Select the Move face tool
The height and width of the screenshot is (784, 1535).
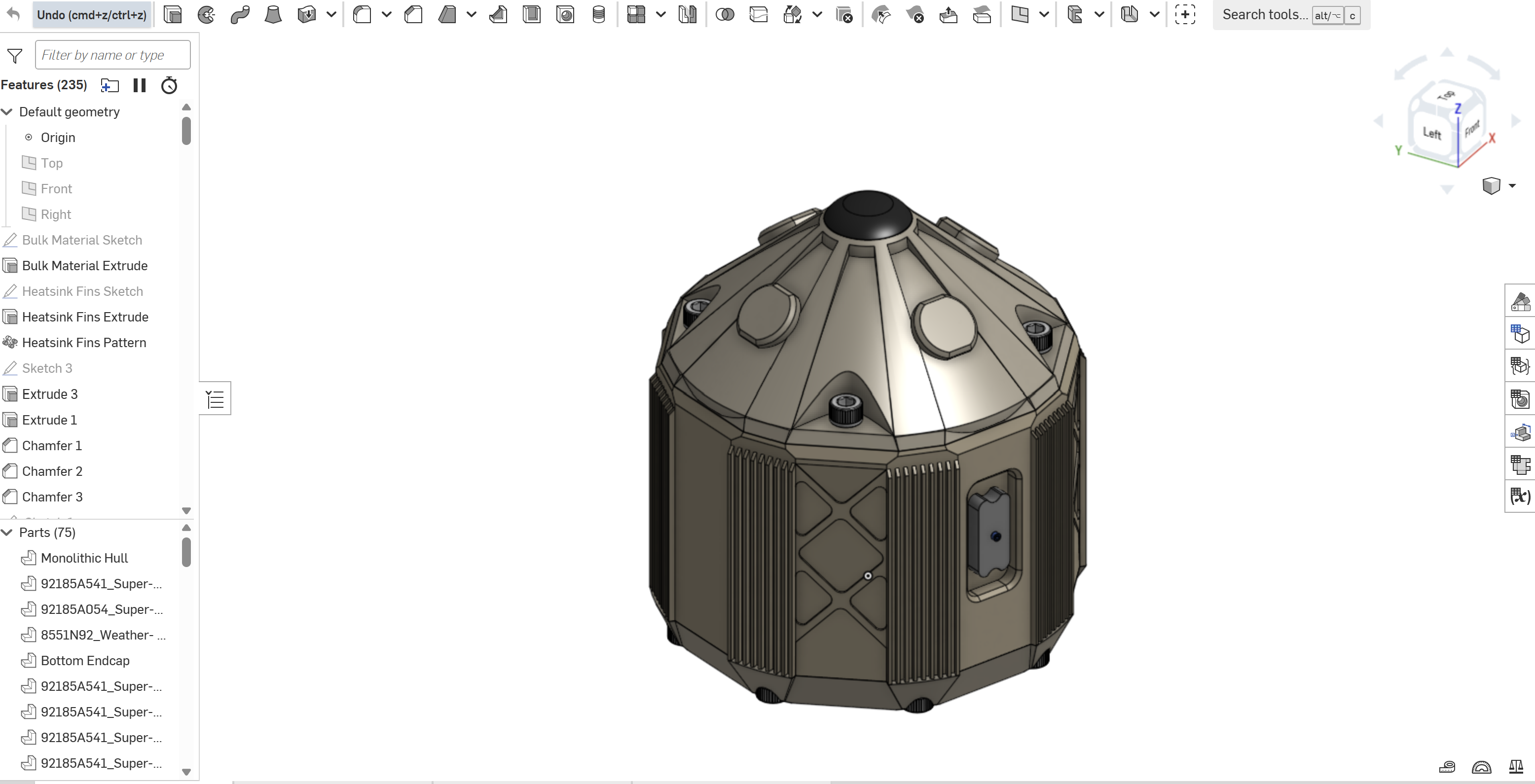[x=948, y=14]
